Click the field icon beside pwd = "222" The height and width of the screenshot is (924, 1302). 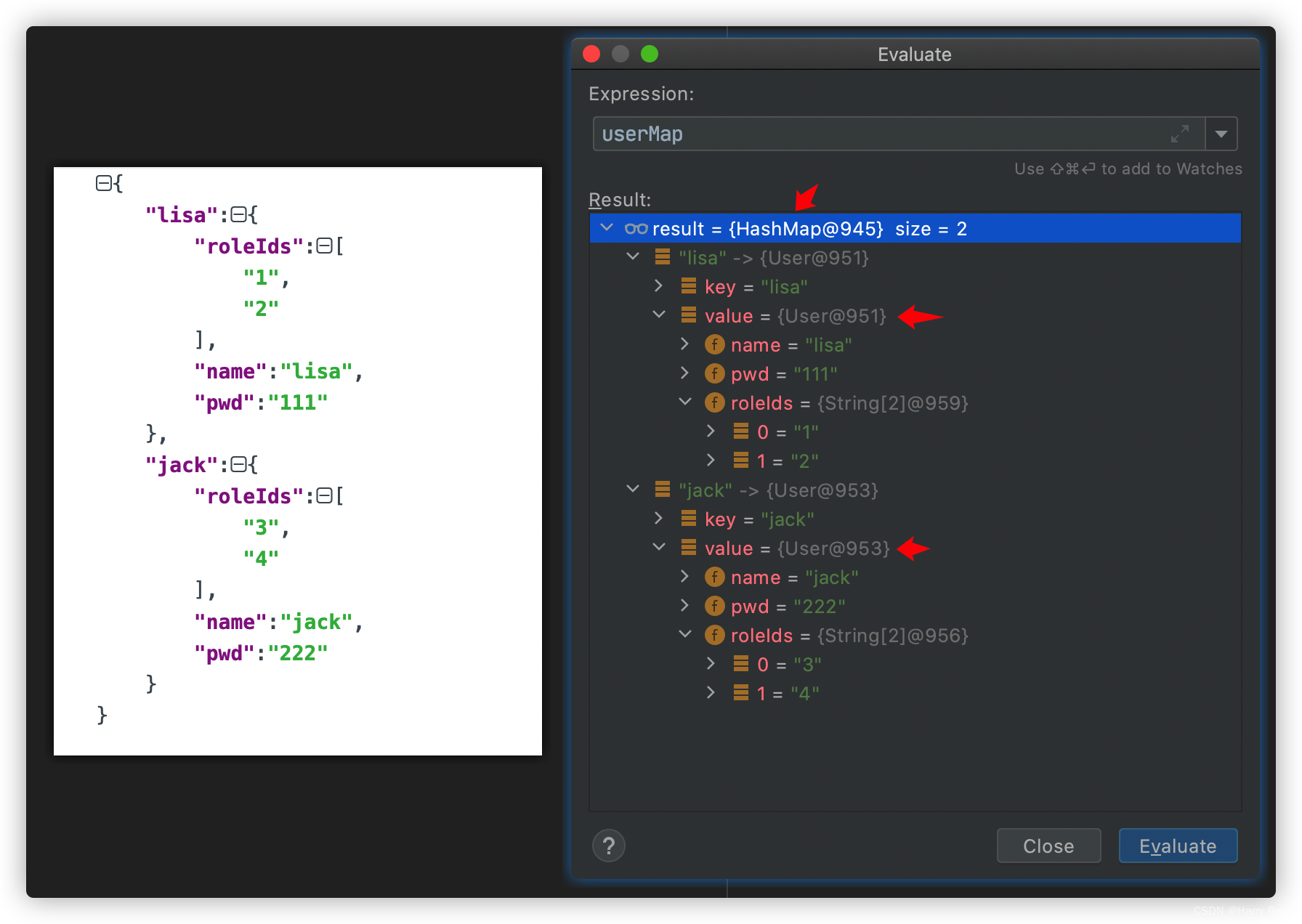715,606
